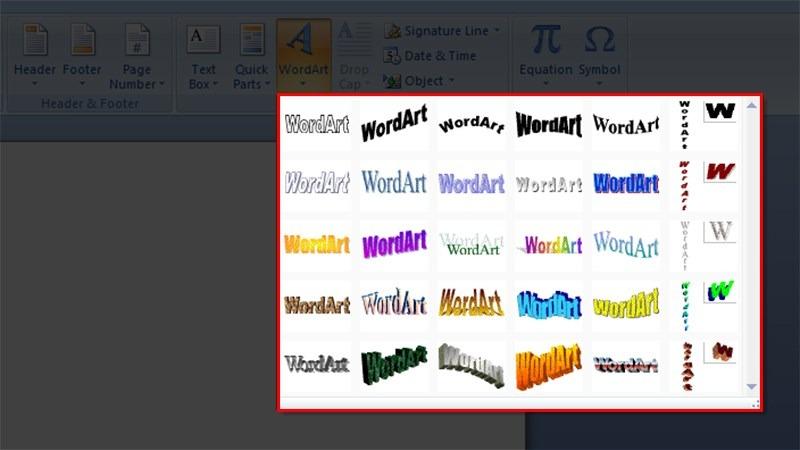This screenshot has height=450, width=800.
Task: Choose the green-blue W thumbnail style
Action: pos(720,292)
